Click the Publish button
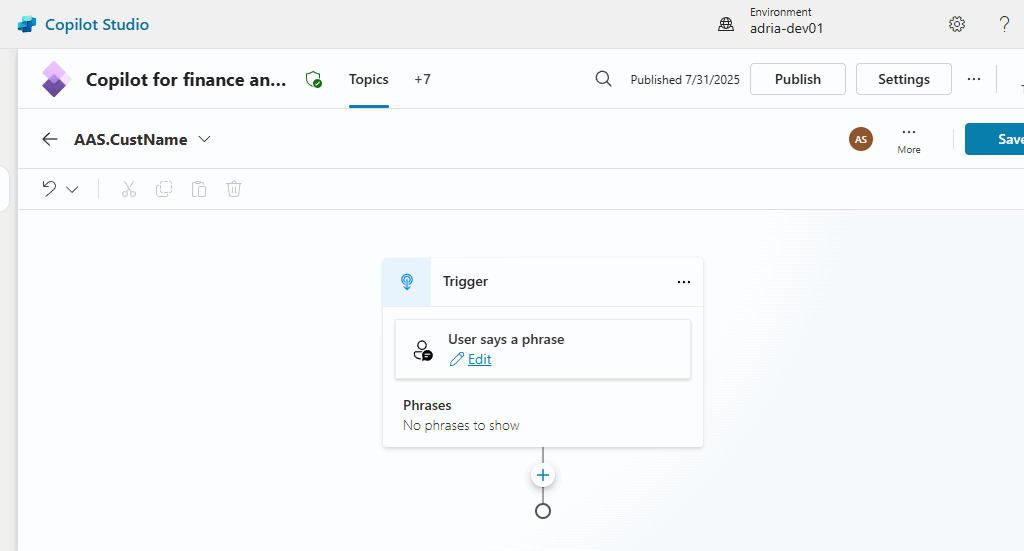 tap(797, 79)
